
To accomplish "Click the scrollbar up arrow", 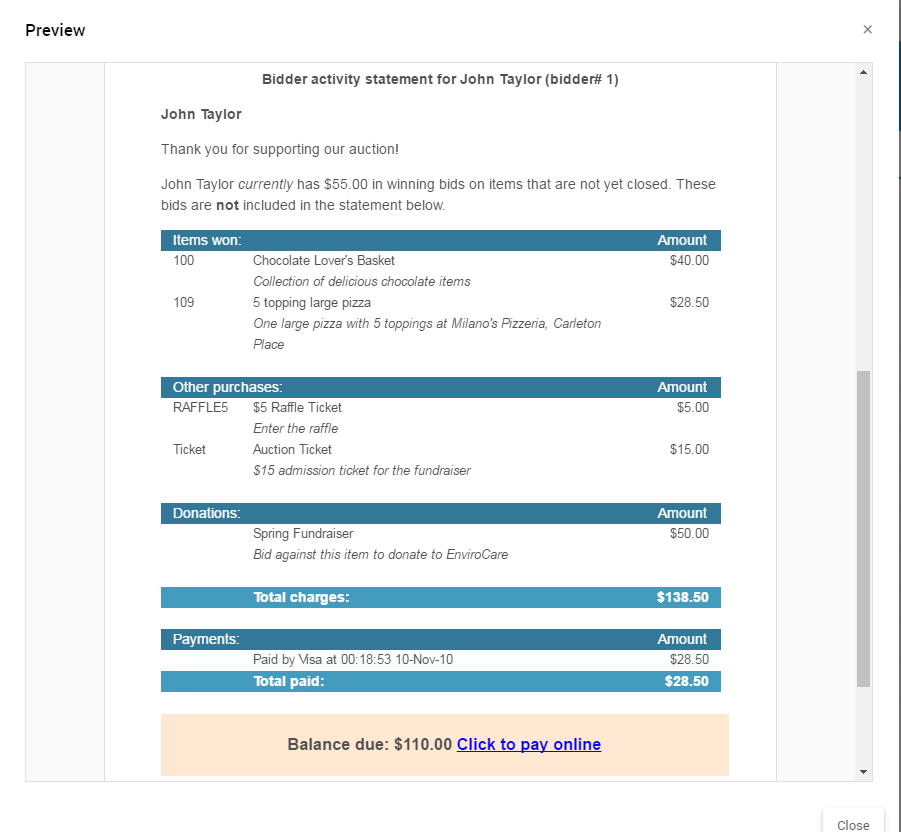I will (x=863, y=72).
